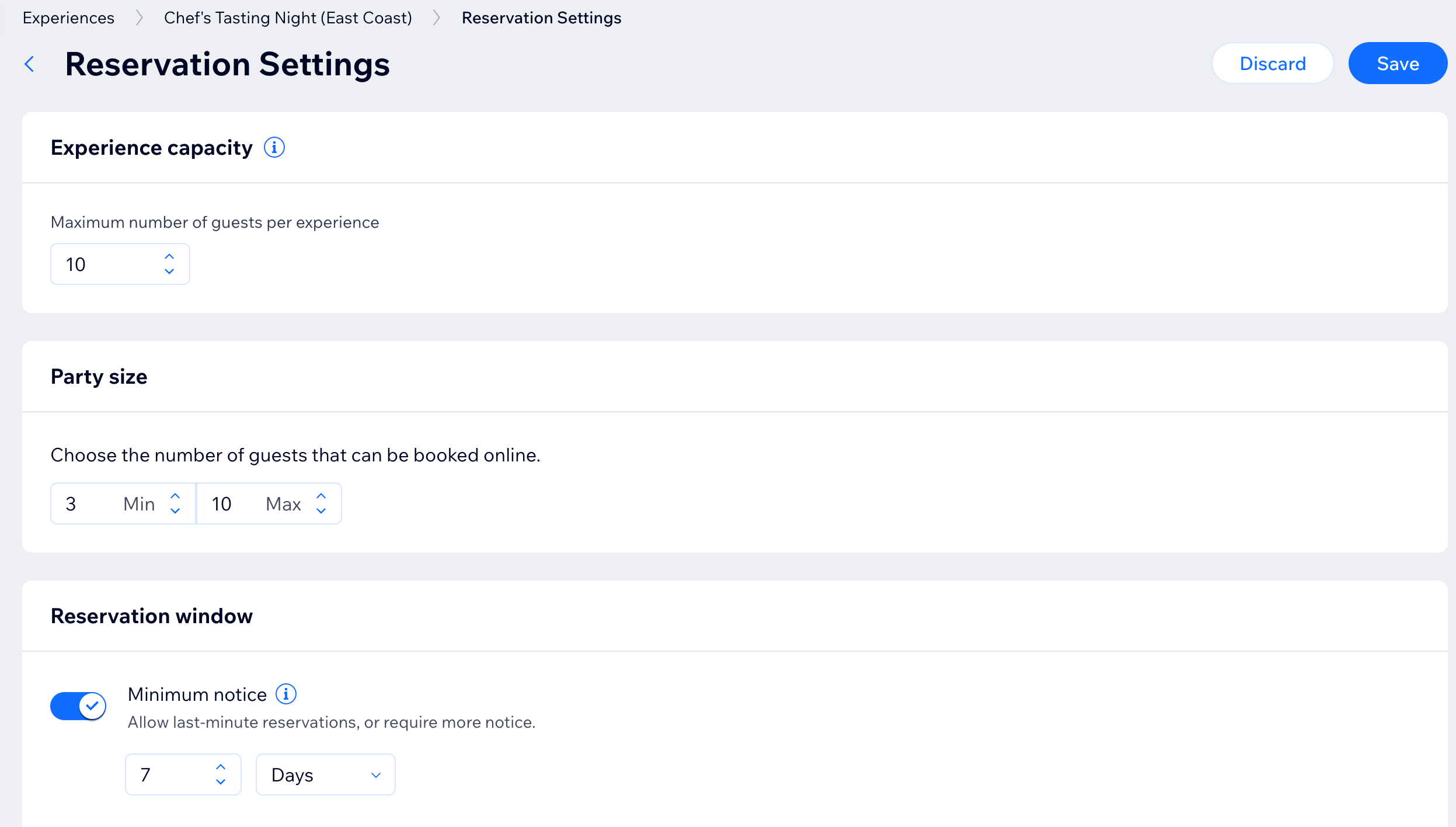Viewport: 1456px width, 827px height.
Task: Open Experience capacity info tooltip icon
Action: 274,148
